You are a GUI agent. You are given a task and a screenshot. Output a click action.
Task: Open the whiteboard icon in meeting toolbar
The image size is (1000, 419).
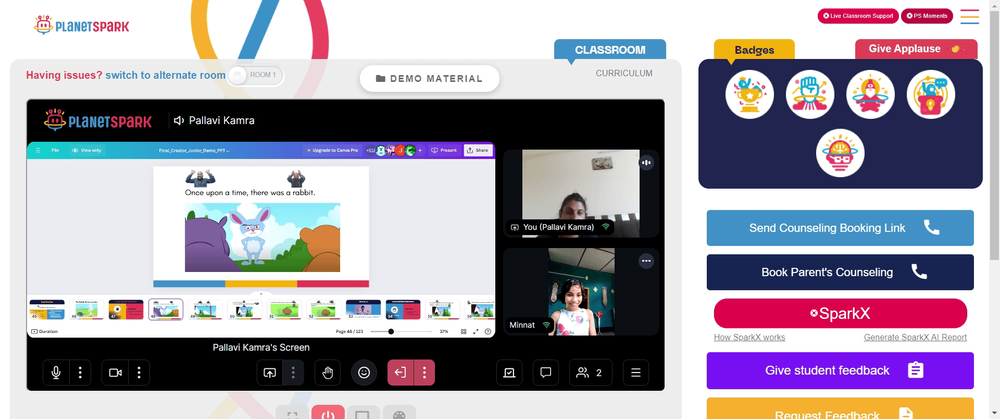(x=510, y=373)
